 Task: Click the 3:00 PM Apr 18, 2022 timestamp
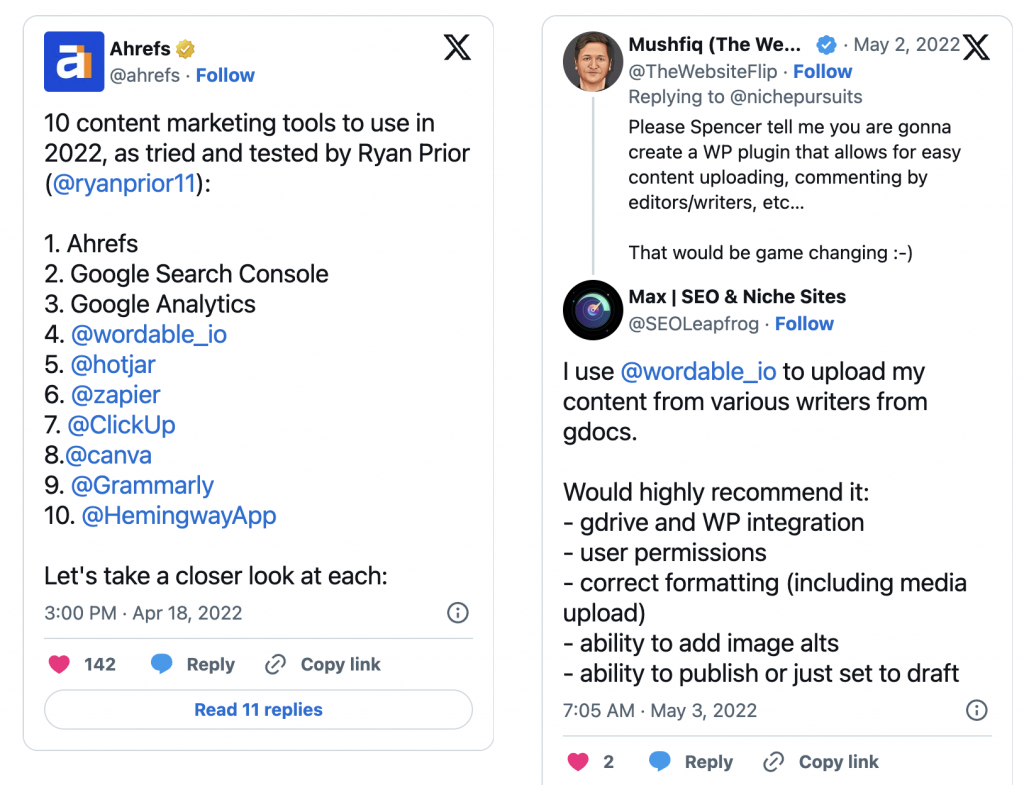click(x=143, y=613)
